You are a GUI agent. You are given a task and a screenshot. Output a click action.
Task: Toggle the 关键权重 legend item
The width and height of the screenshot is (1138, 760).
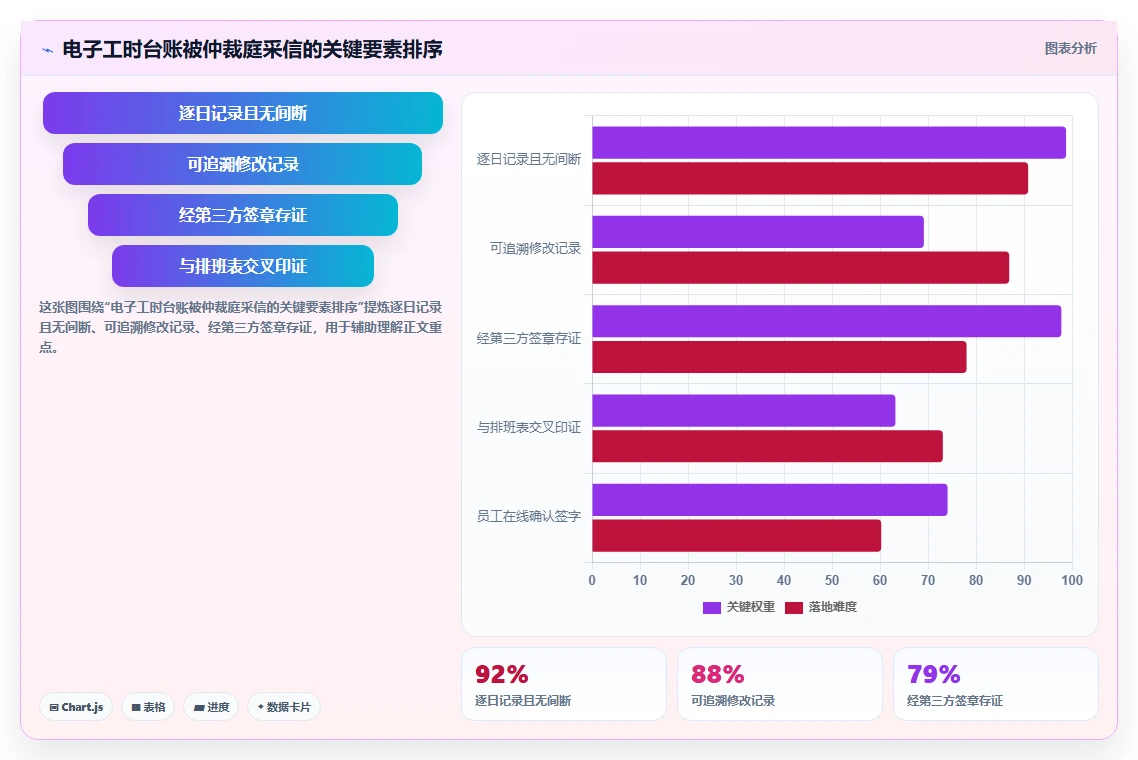739,607
